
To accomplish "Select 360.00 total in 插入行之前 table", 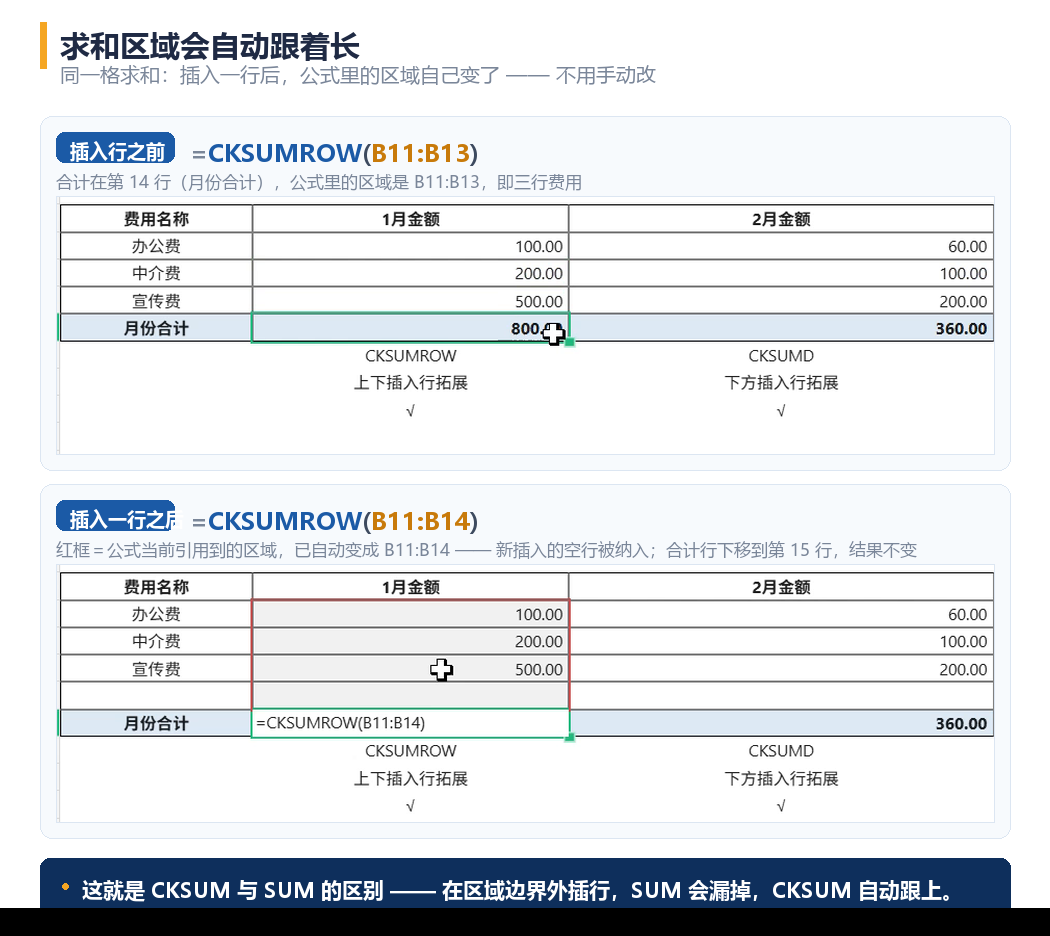I will 781,328.
